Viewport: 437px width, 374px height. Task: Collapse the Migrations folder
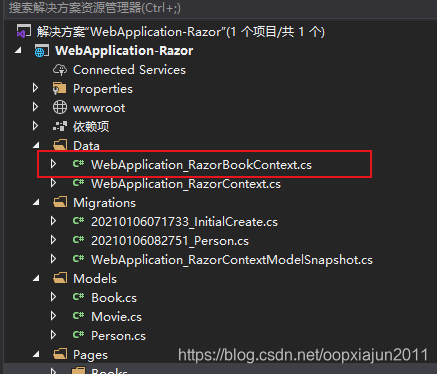36,202
